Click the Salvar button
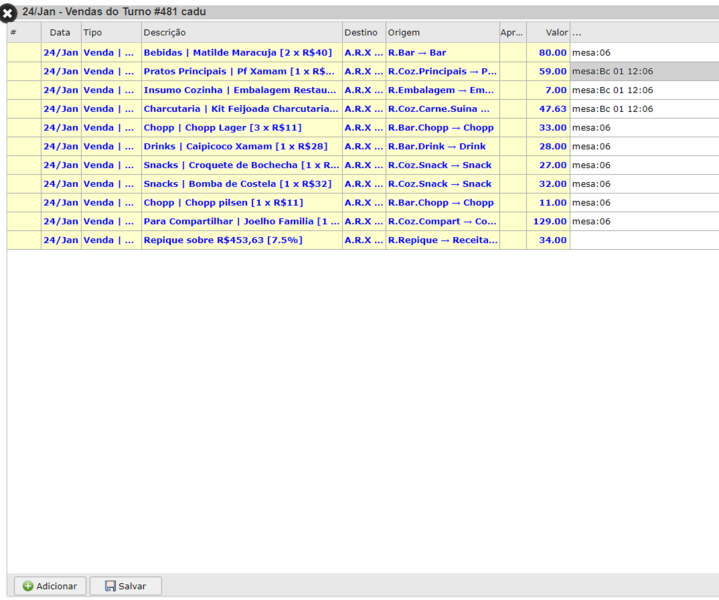The height and width of the screenshot is (600, 719). (x=126, y=586)
